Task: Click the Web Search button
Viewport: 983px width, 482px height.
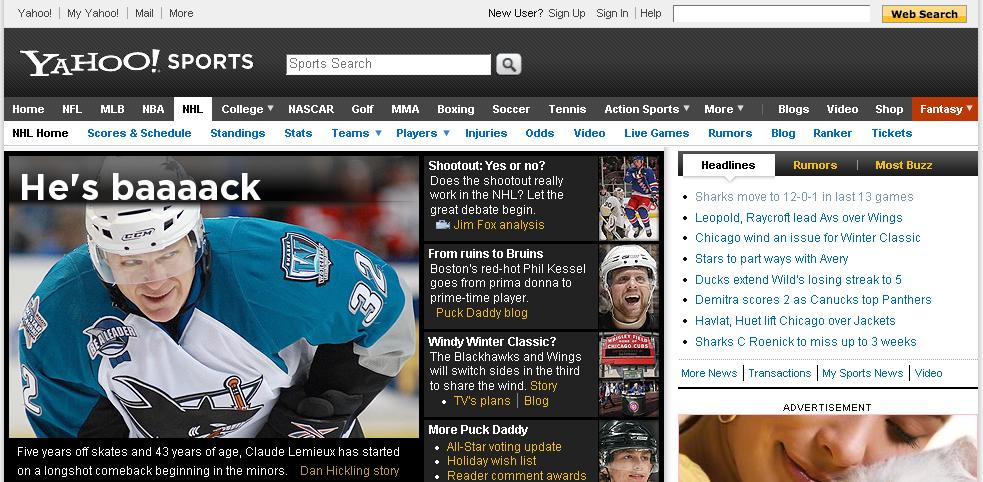Action: pyautogui.click(x=924, y=14)
